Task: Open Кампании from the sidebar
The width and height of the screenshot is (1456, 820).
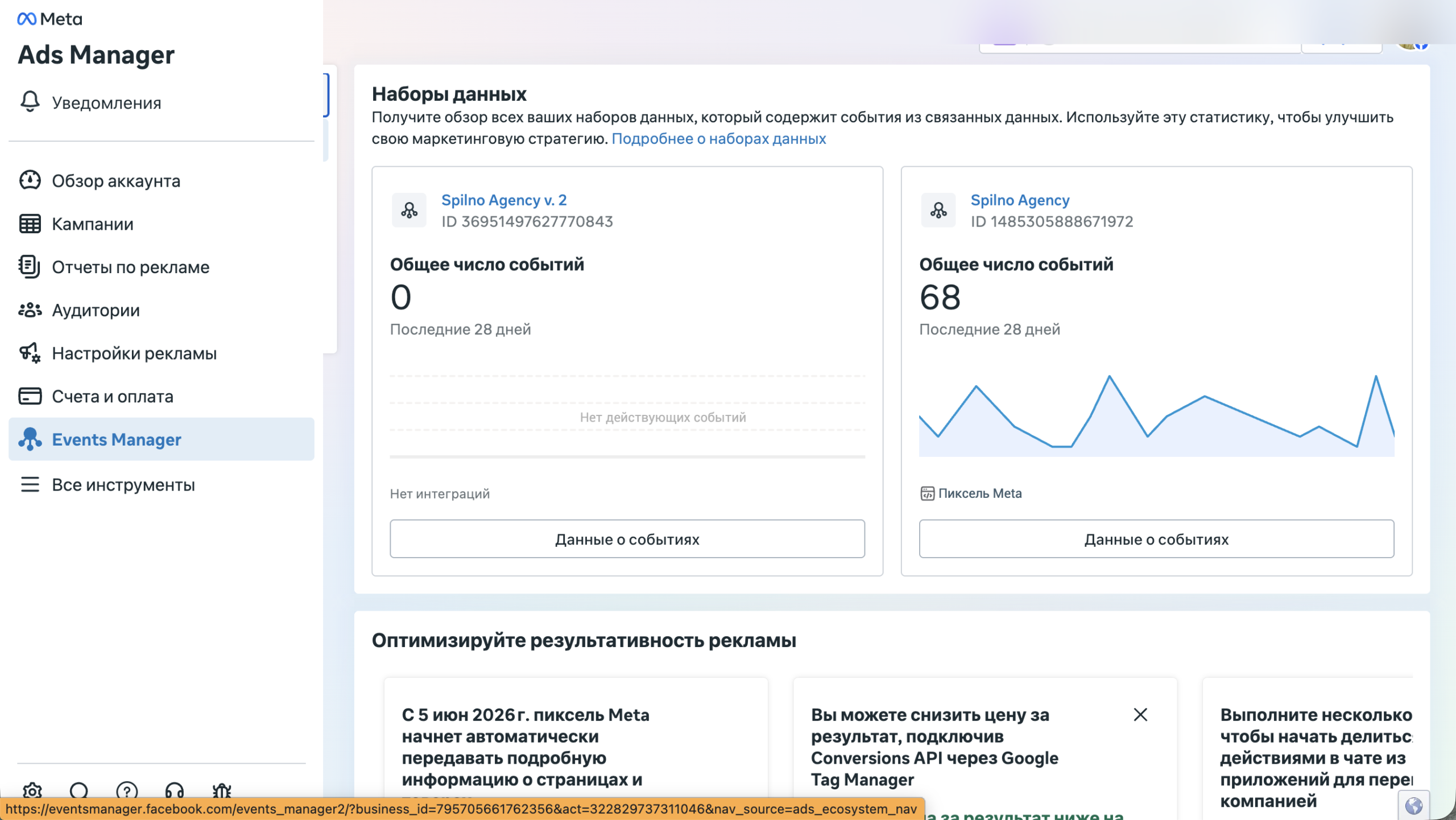Action: [162, 224]
